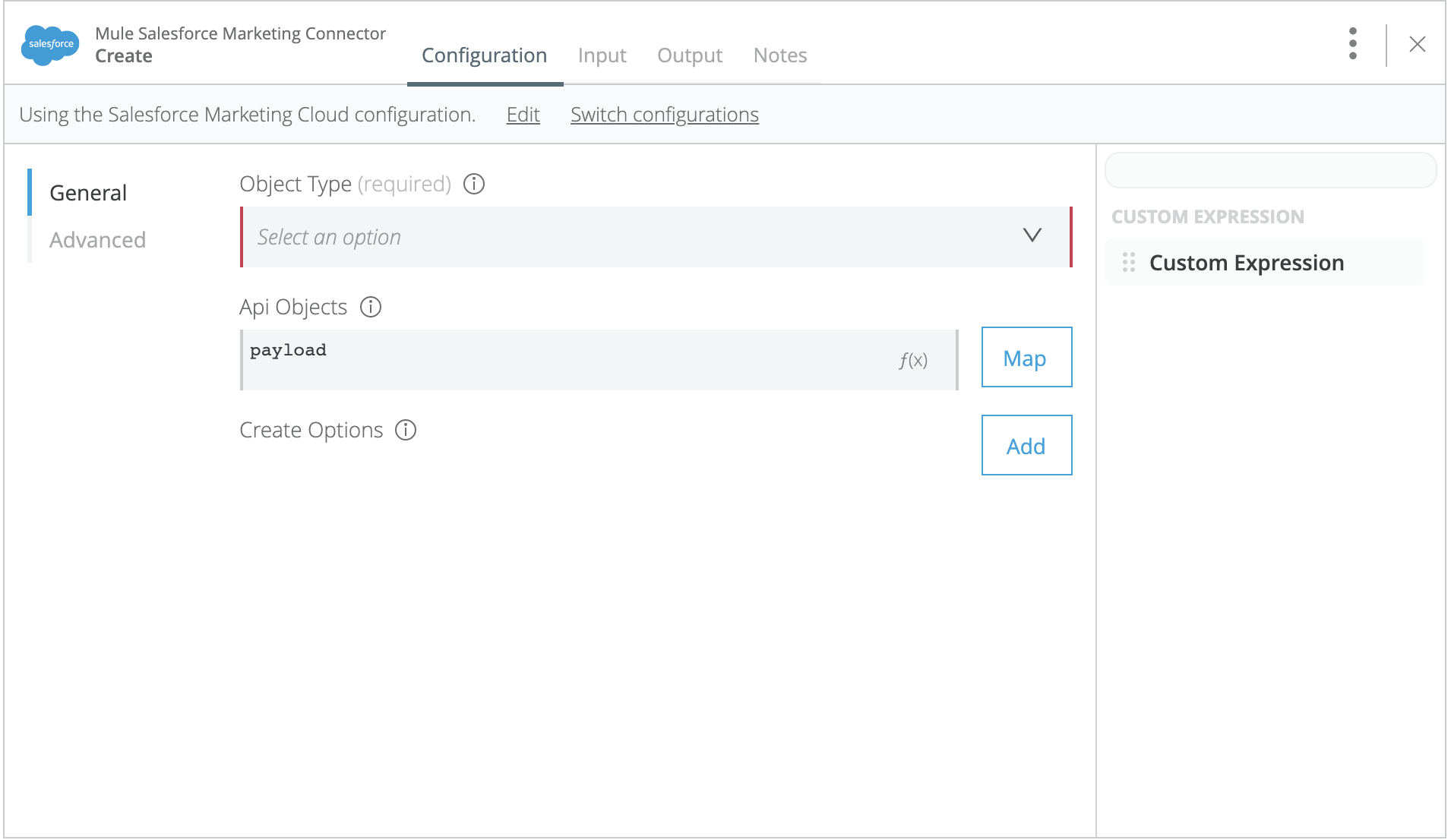Screen dimensions: 1451x840
Task: Click the Map button next to Api Objects
Action: tap(1026, 357)
